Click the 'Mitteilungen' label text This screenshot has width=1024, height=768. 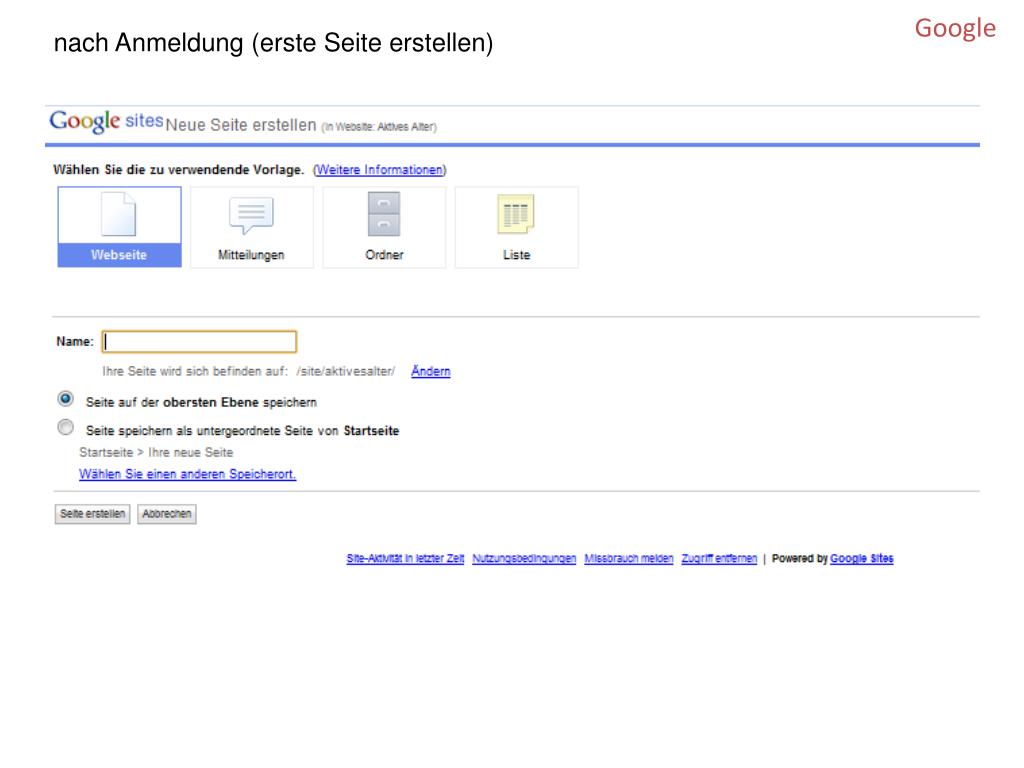251,255
